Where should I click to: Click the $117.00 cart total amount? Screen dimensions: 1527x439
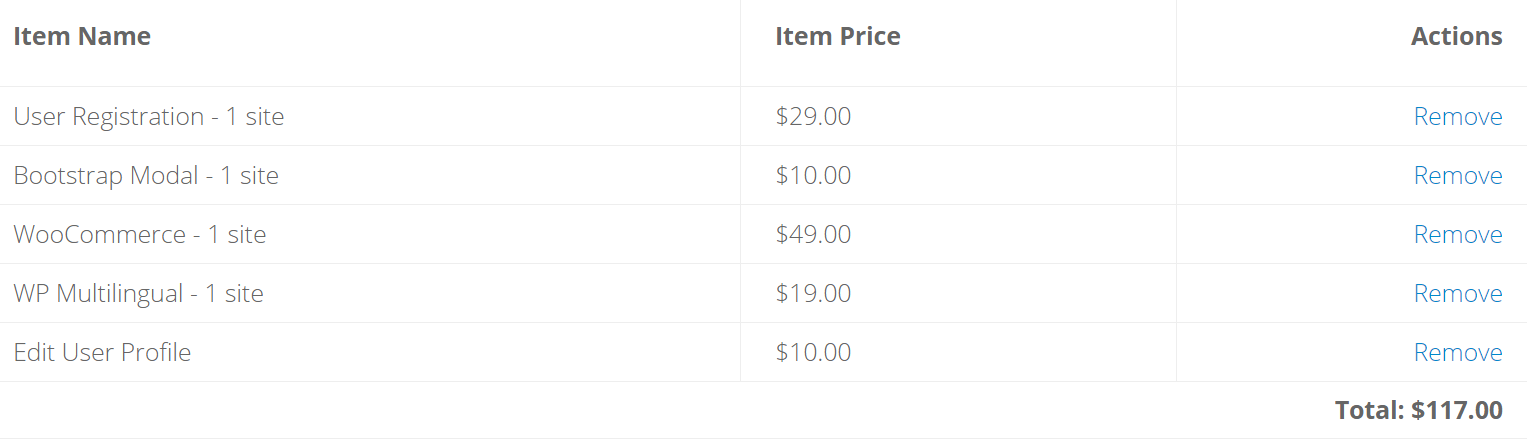tap(1457, 411)
